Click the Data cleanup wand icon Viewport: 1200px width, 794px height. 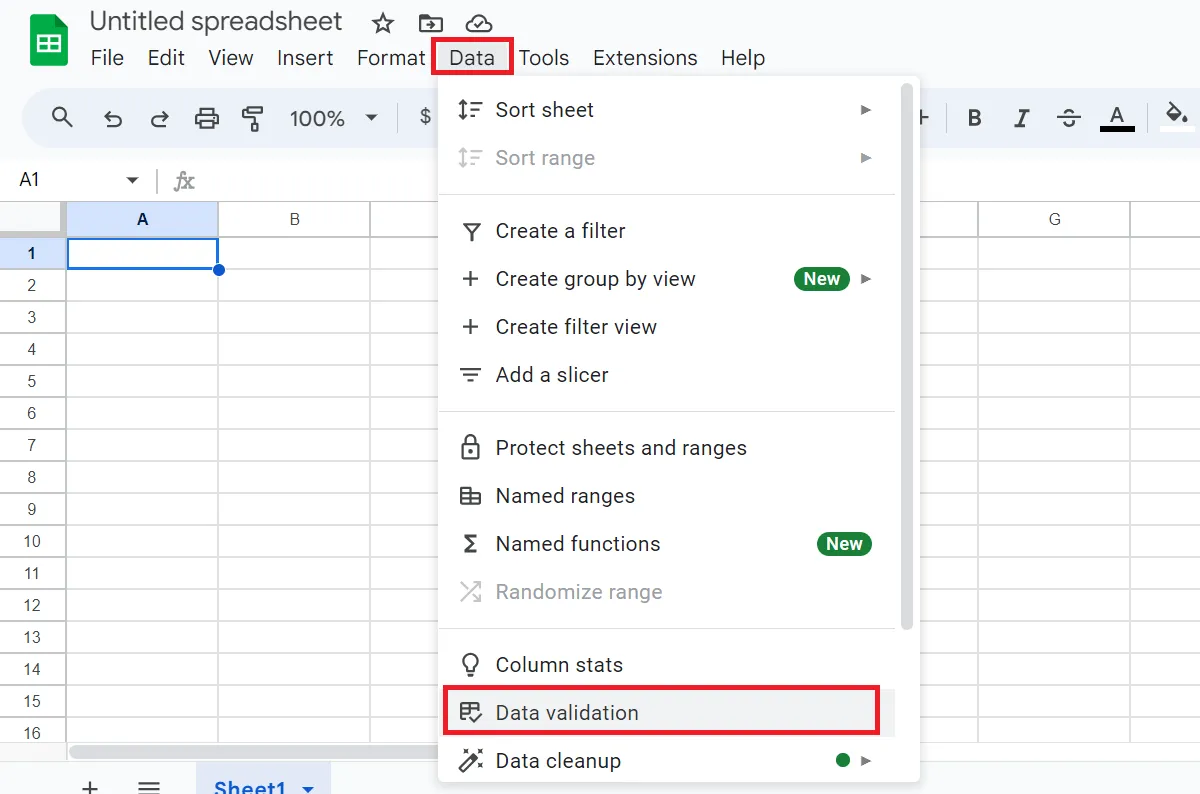470,761
